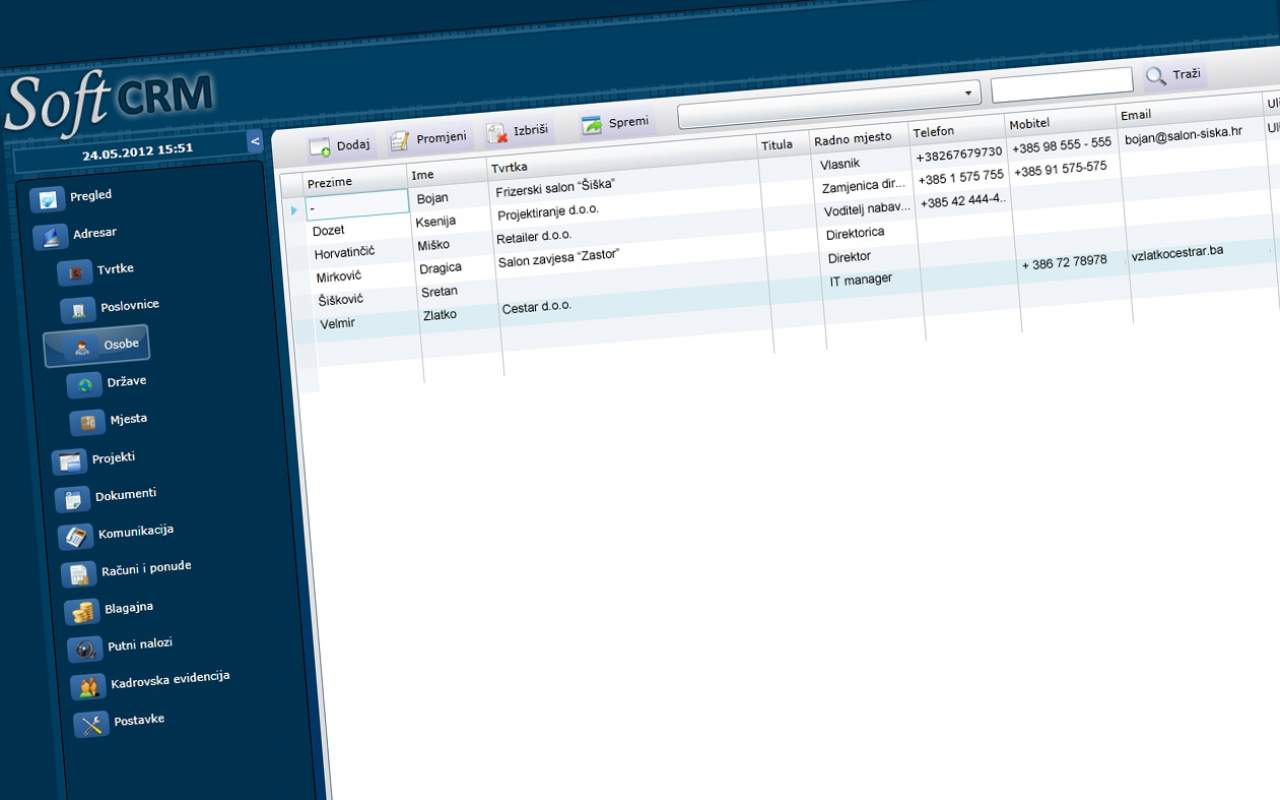The height and width of the screenshot is (800, 1280).
Task: Select the Mirković surname cell
Action: 340,277
